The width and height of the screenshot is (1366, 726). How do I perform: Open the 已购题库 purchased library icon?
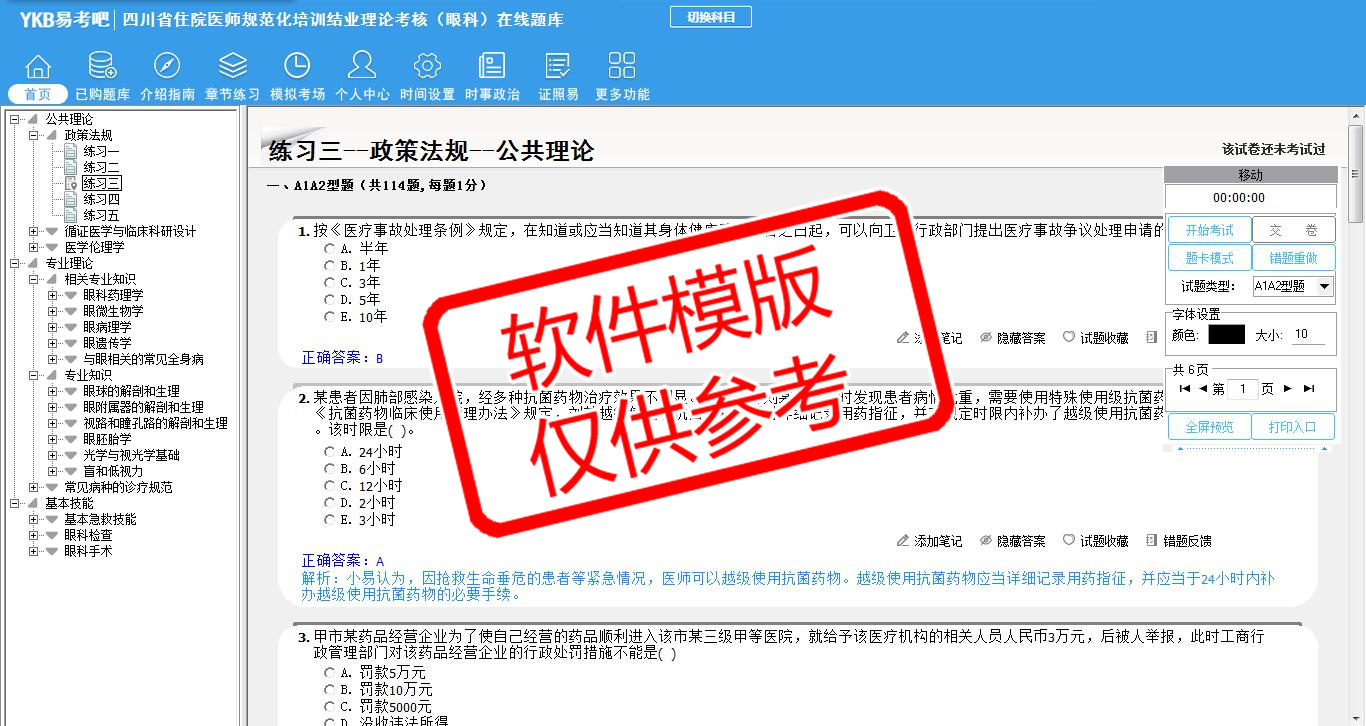click(102, 66)
